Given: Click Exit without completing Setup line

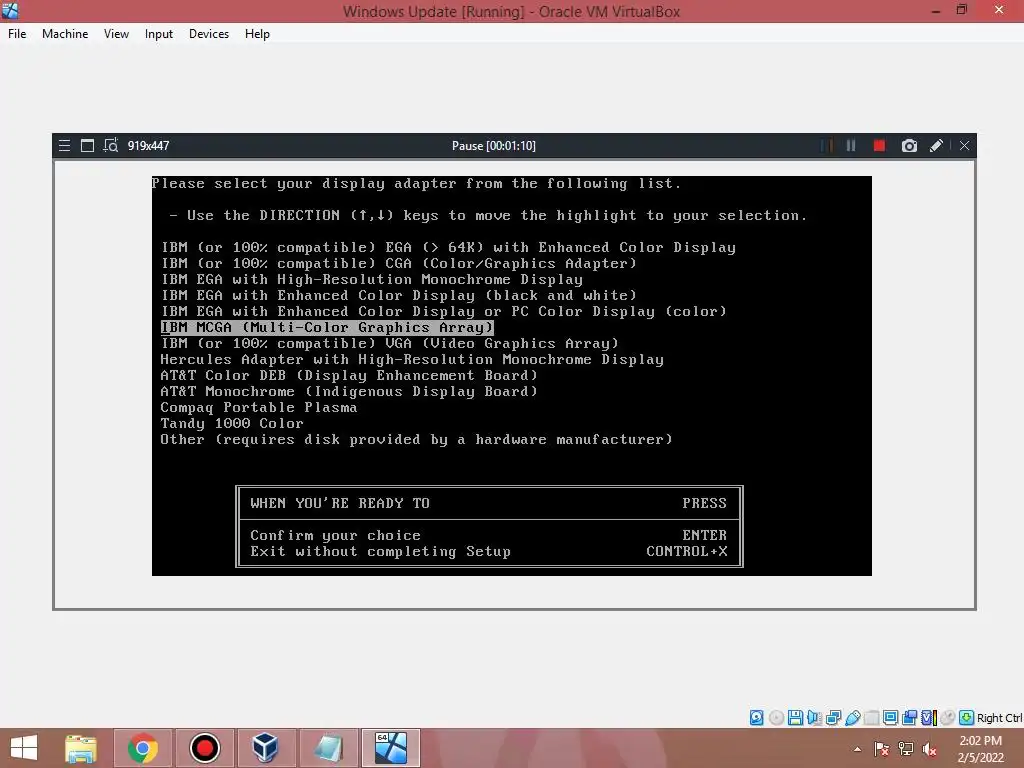Looking at the screenshot, I should click(x=488, y=551).
